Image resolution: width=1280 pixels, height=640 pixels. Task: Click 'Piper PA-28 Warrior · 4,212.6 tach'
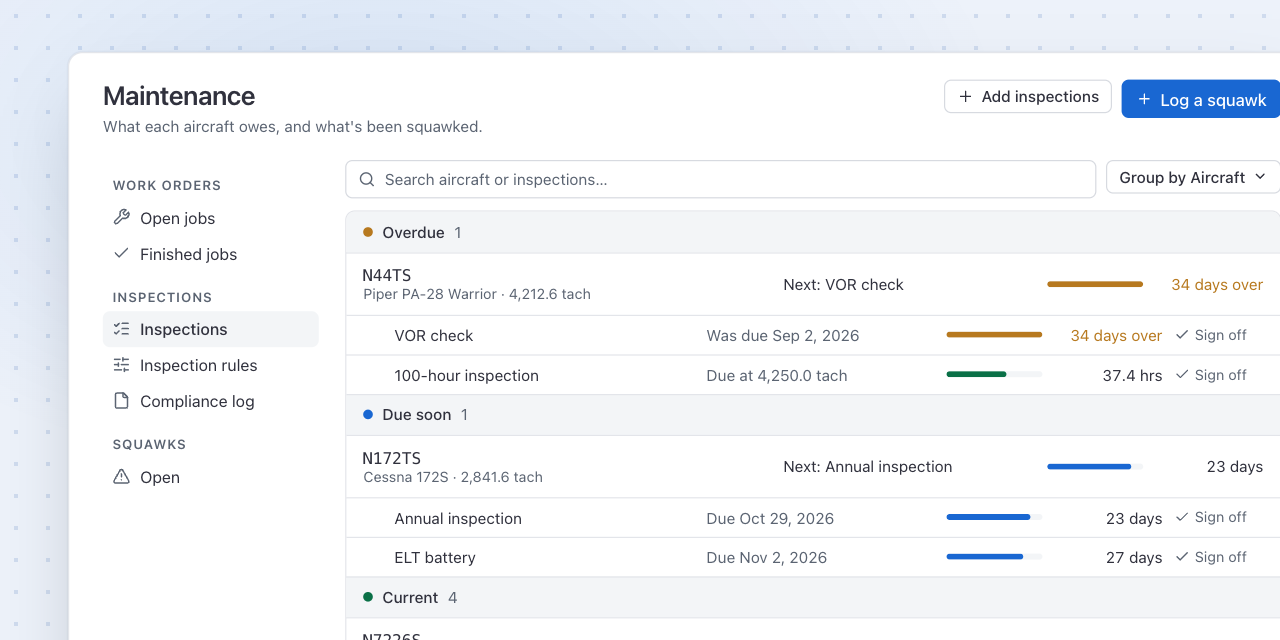click(477, 294)
